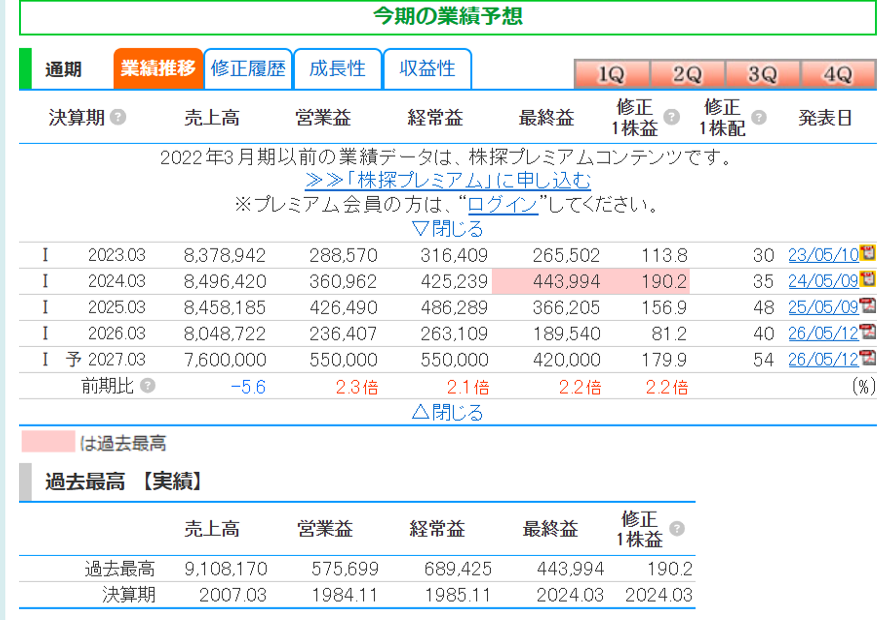Open the 収益性 tab
Image resolution: width=894 pixels, height=620 pixels.
(428, 69)
